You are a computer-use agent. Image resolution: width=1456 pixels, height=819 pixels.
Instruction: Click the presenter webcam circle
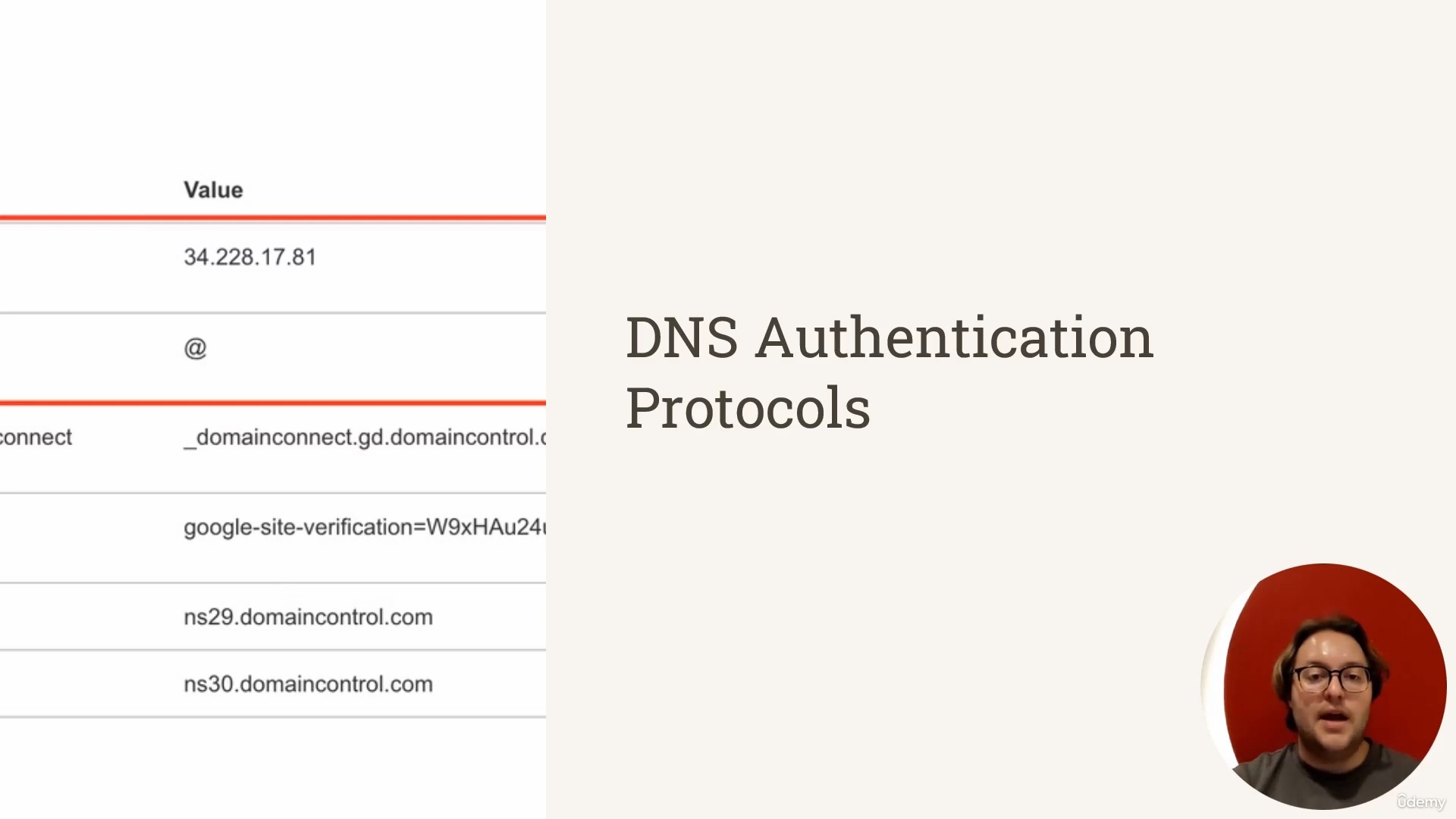(x=1324, y=686)
